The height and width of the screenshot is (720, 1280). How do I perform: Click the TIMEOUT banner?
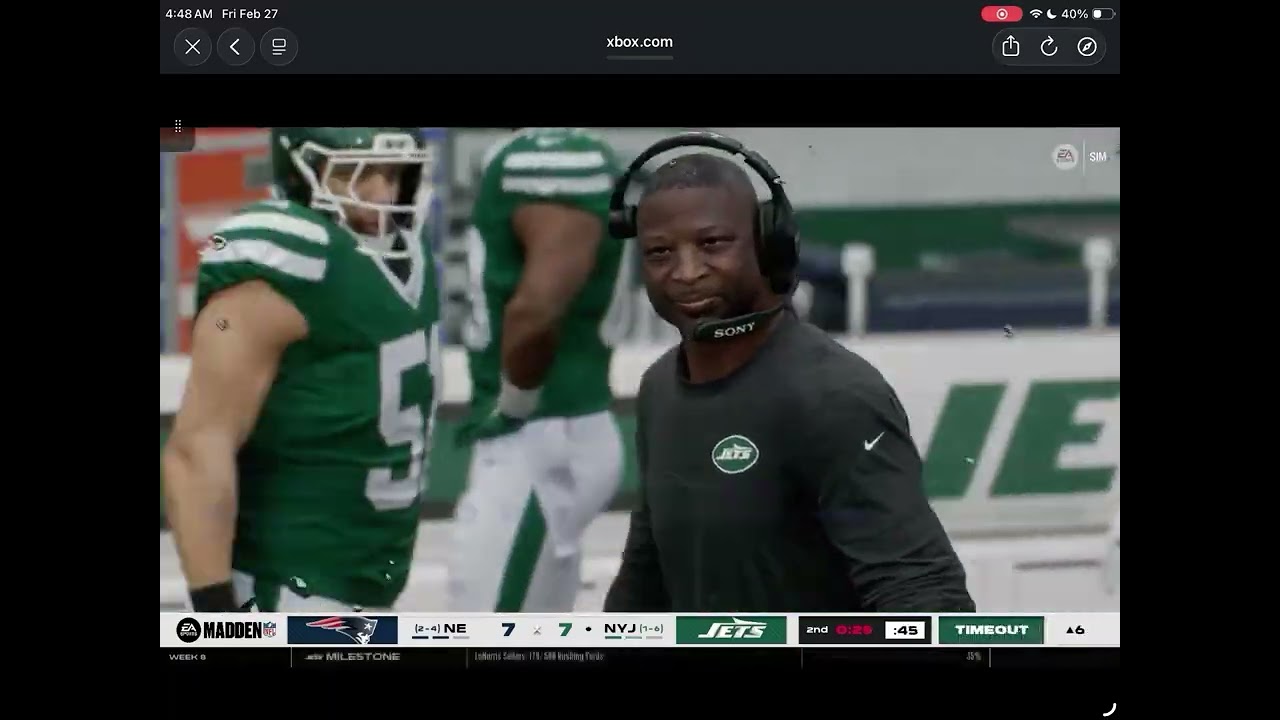(x=991, y=630)
